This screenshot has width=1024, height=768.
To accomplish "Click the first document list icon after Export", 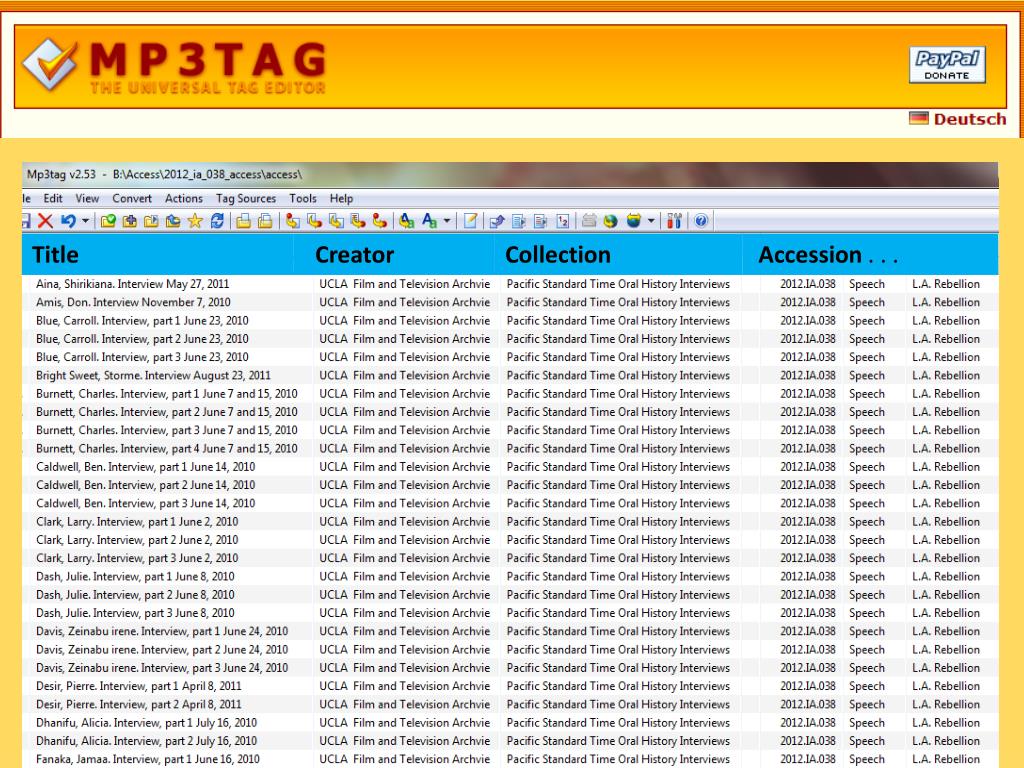I will 519,221.
